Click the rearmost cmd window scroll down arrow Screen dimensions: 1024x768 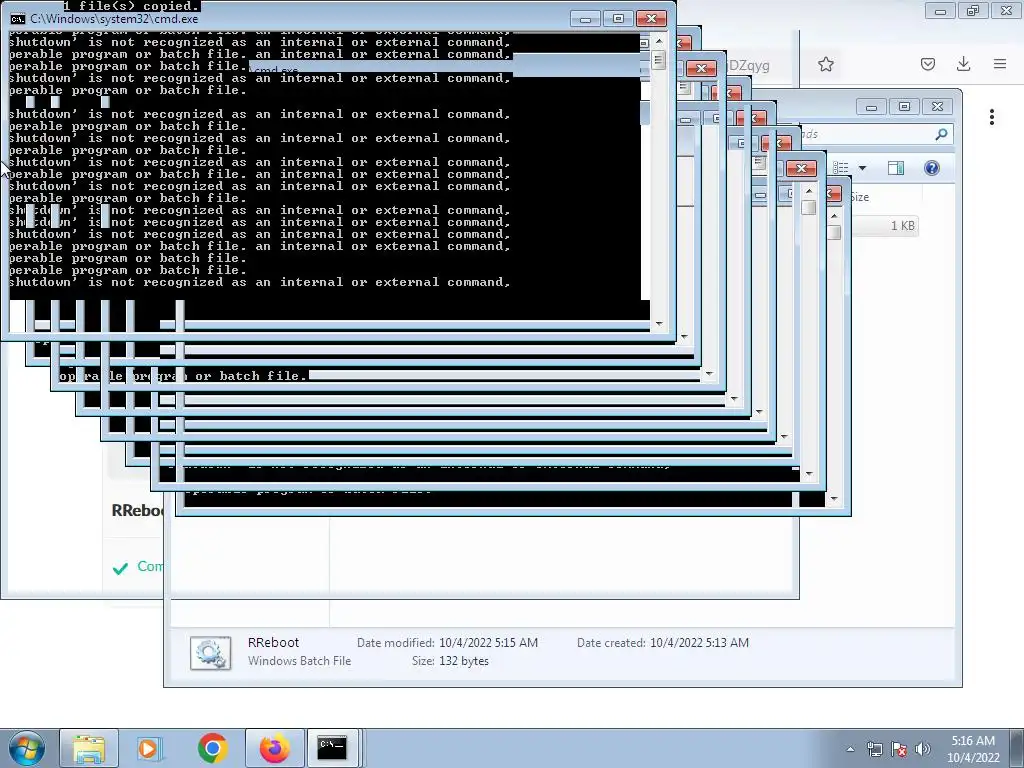tap(834, 499)
